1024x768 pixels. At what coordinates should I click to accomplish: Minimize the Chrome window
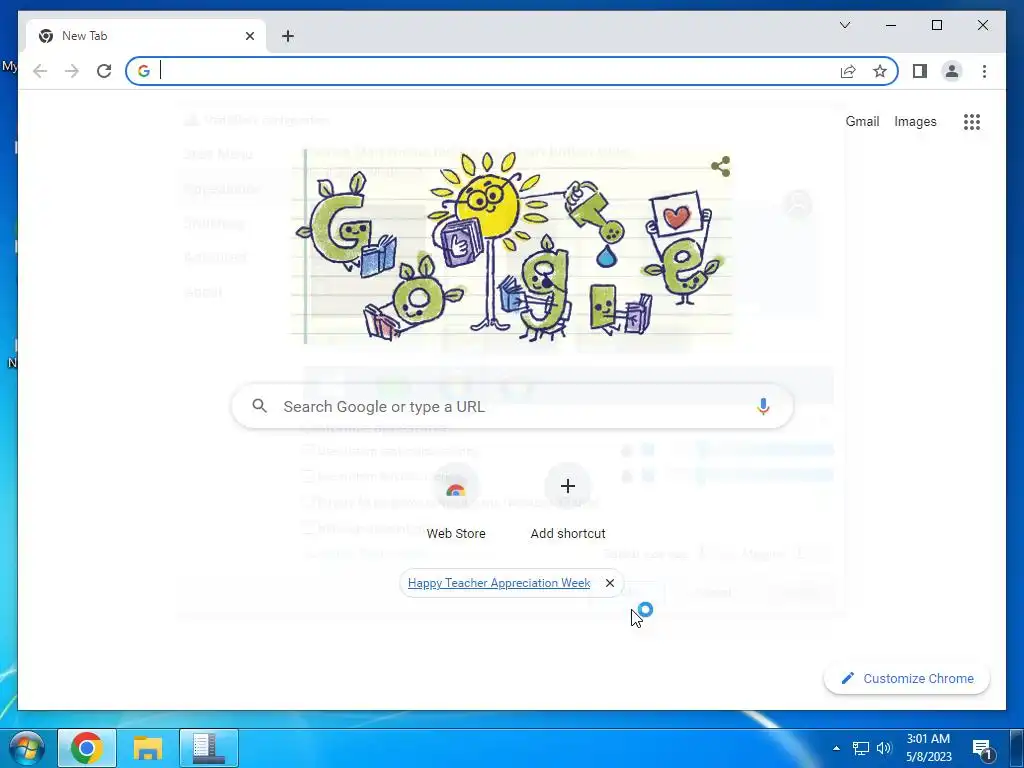click(x=891, y=25)
